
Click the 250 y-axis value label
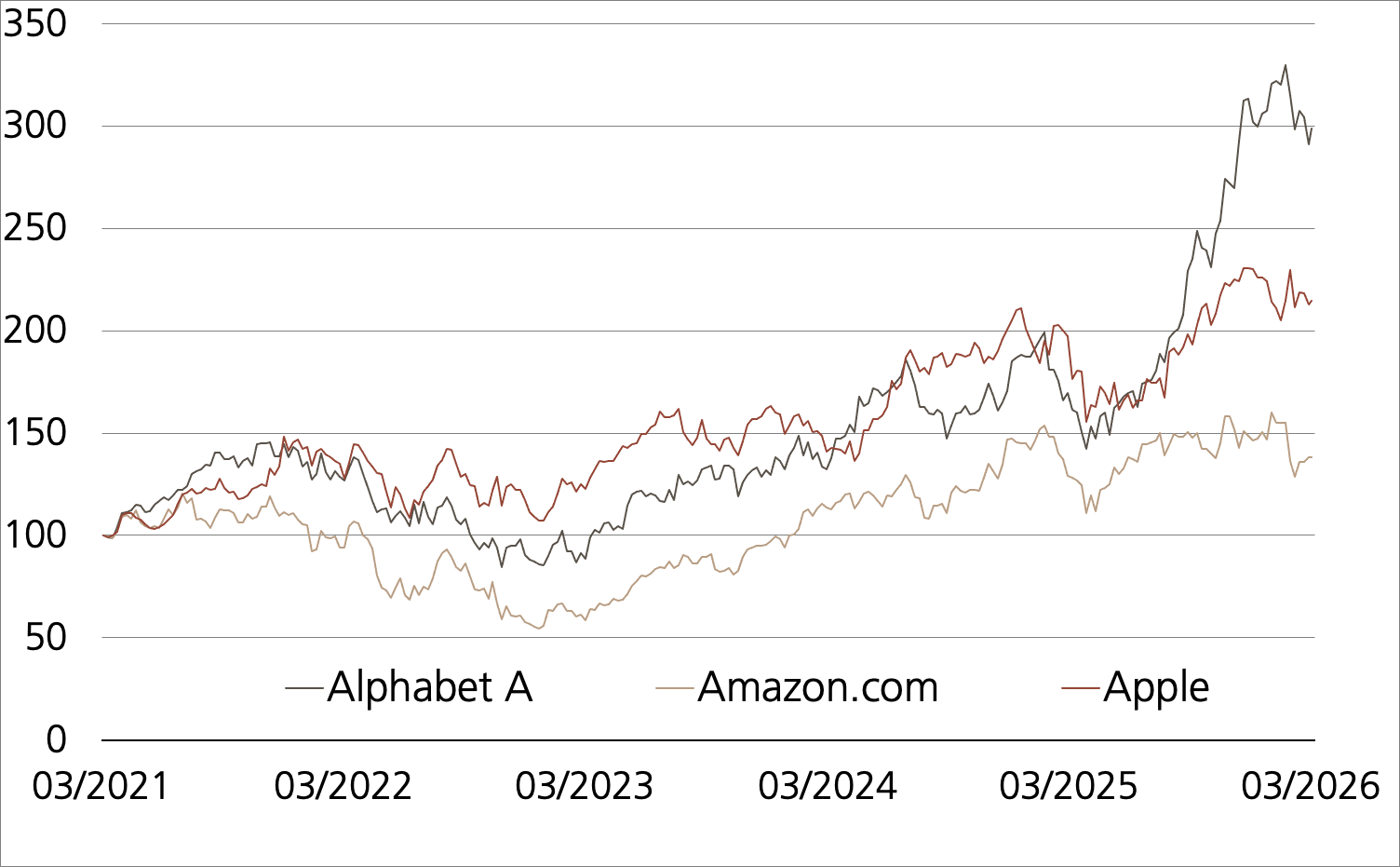[x=35, y=228]
